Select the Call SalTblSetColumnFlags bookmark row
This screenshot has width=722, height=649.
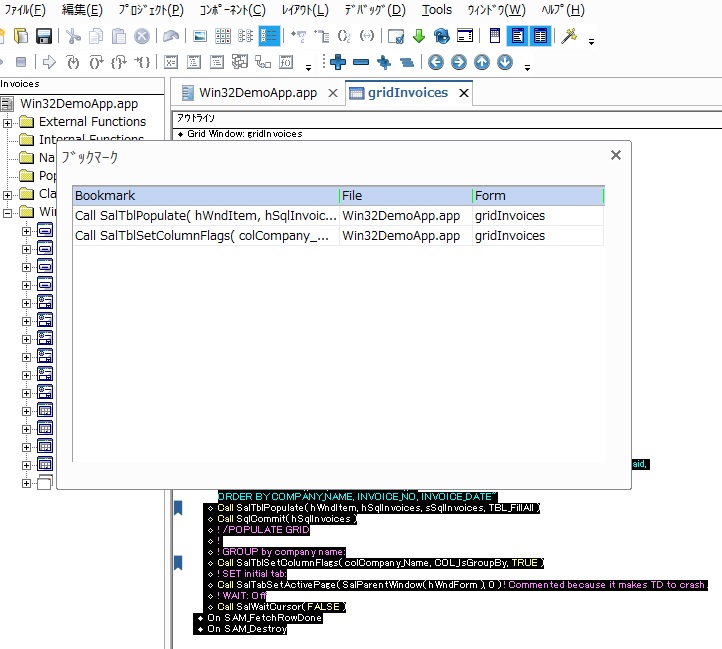[338, 235]
